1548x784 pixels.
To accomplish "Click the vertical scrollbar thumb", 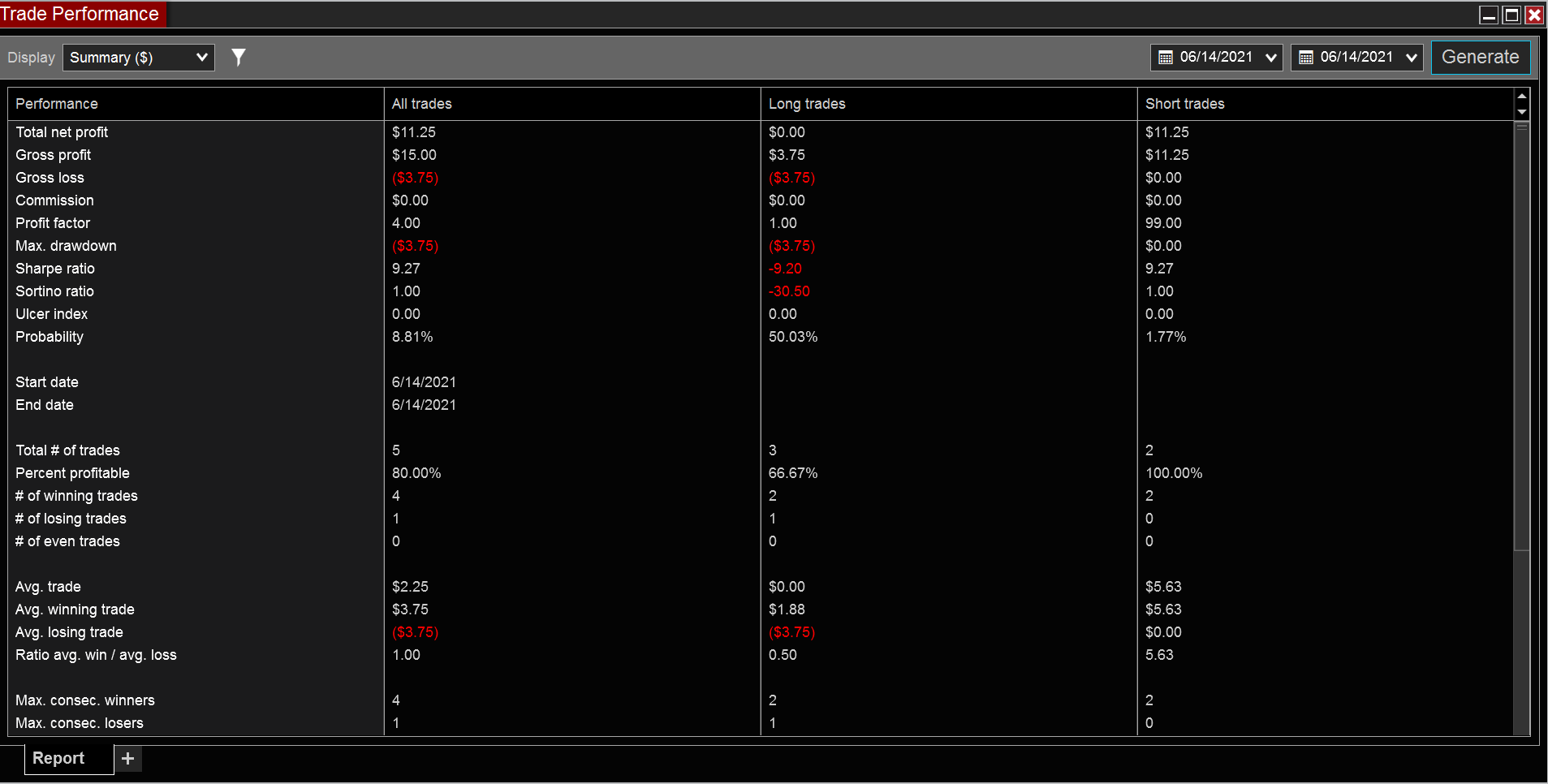I will pos(1522,336).
